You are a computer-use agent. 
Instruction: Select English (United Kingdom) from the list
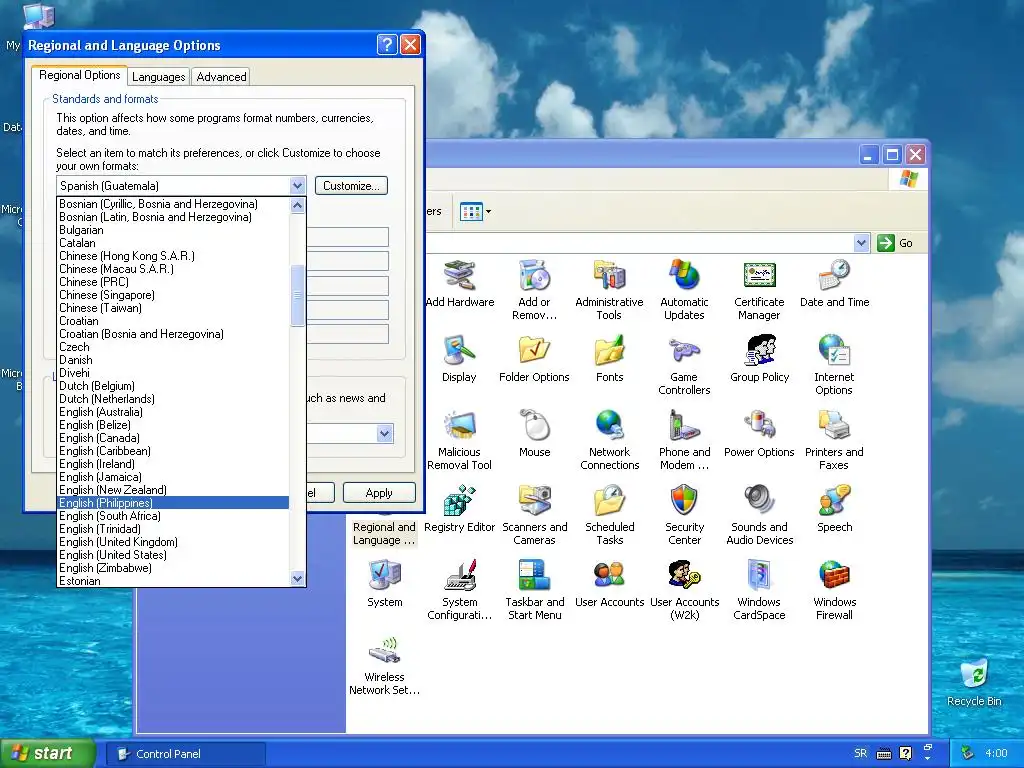(173, 542)
